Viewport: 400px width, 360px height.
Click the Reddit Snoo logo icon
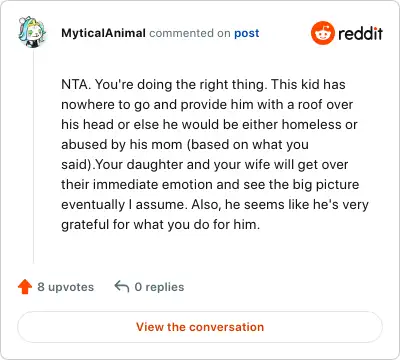(322, 33)
